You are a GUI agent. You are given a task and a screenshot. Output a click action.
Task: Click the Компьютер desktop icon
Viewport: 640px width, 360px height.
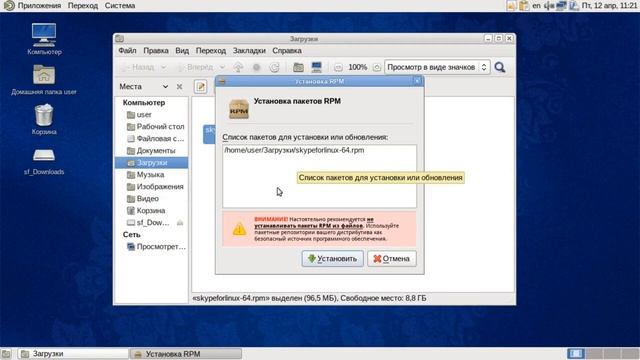tap(44, 39)
